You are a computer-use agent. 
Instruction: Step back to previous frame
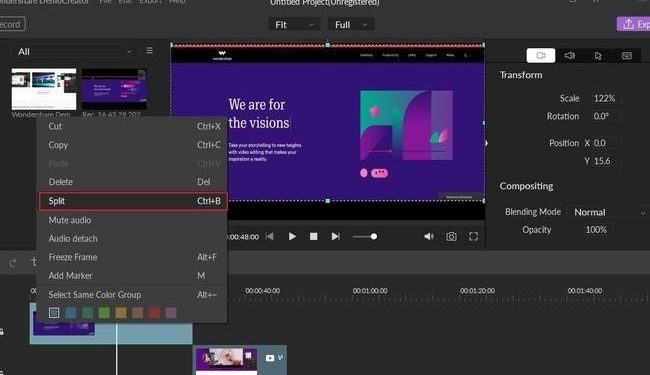[270, 237]
